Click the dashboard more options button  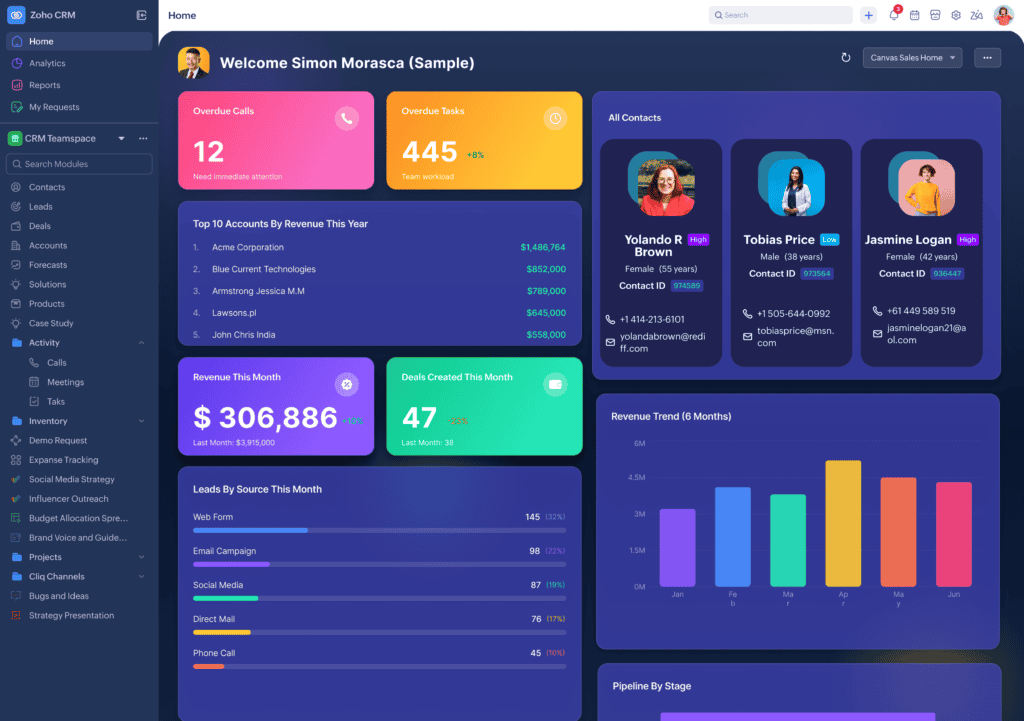(x=987, y=58)
